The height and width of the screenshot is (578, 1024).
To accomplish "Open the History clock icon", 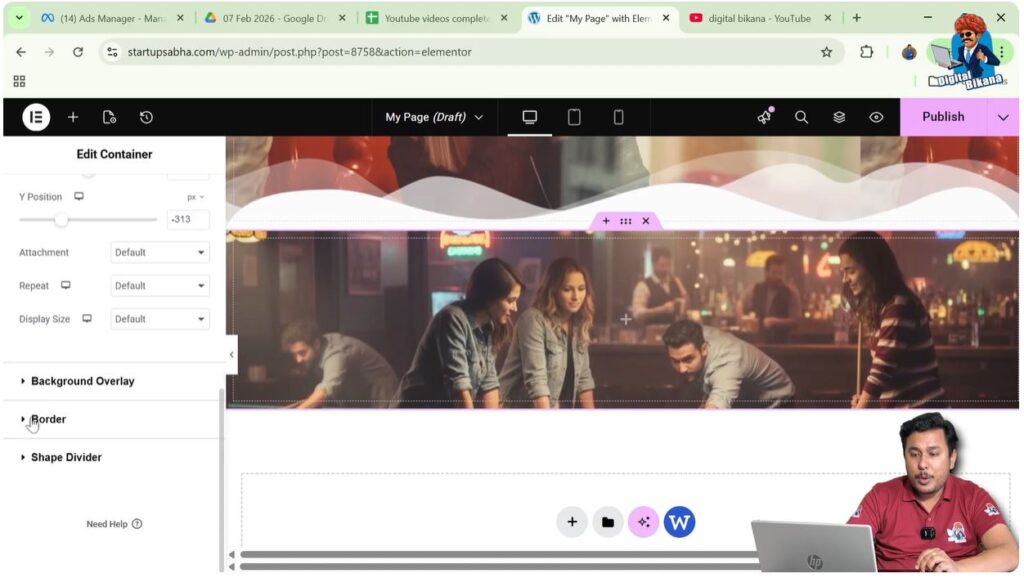I will click(x=146, y=117).
